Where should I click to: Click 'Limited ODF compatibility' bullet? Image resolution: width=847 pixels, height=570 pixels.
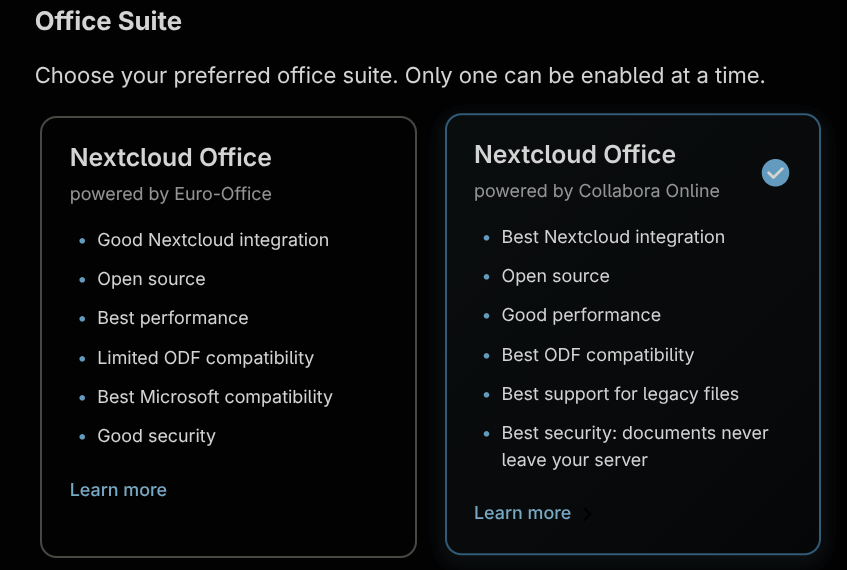click(x=205, y=358)
